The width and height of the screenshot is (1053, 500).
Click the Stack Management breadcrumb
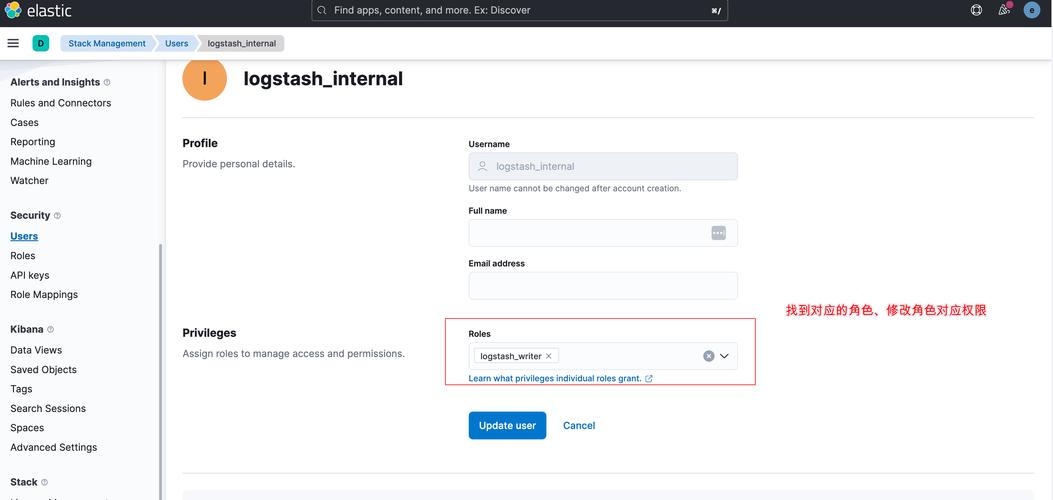[106, 43]
